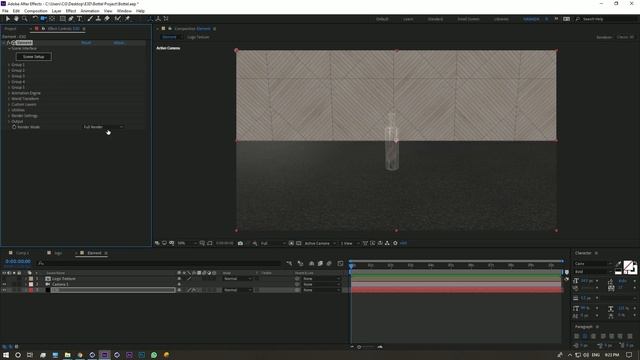
Task: Take a snapshot with the camera icon
Action: [240, 243]
